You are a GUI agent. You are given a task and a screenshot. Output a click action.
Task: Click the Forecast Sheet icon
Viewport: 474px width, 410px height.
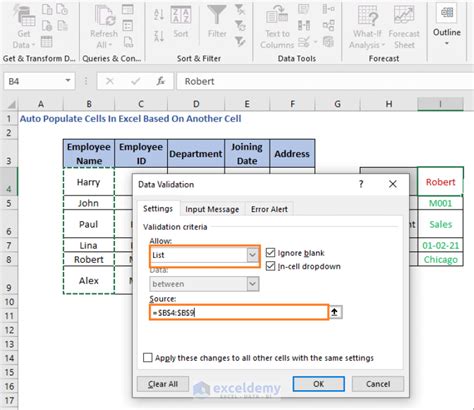click(x=404, y=15)
